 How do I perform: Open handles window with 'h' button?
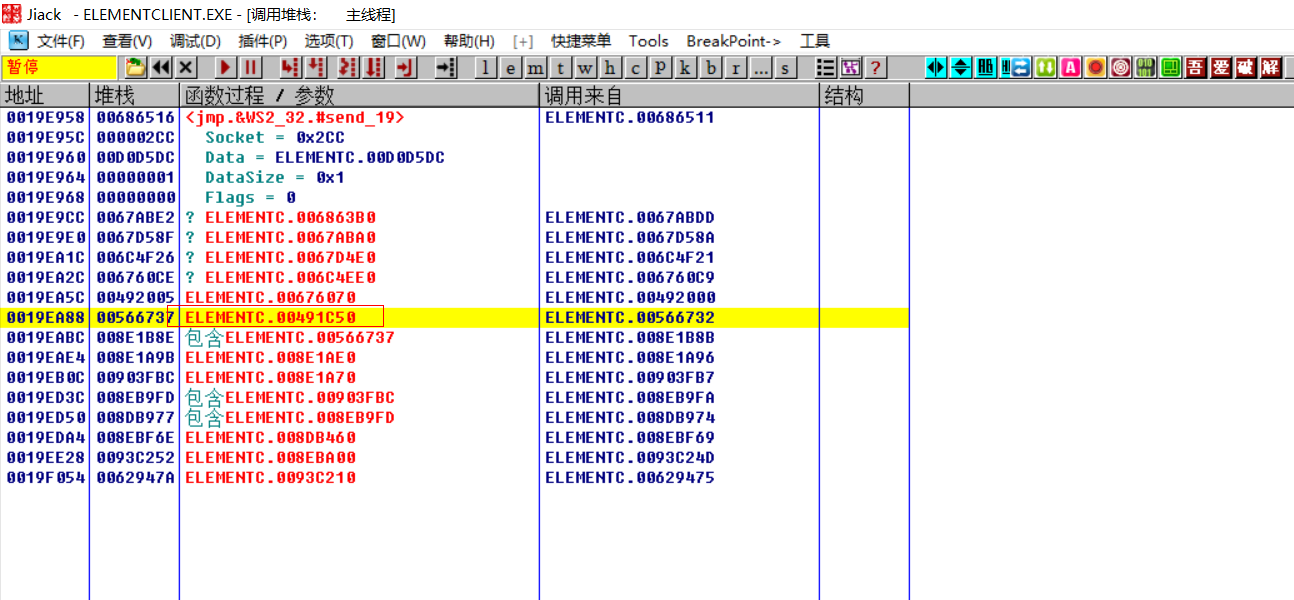coord(611,67)
